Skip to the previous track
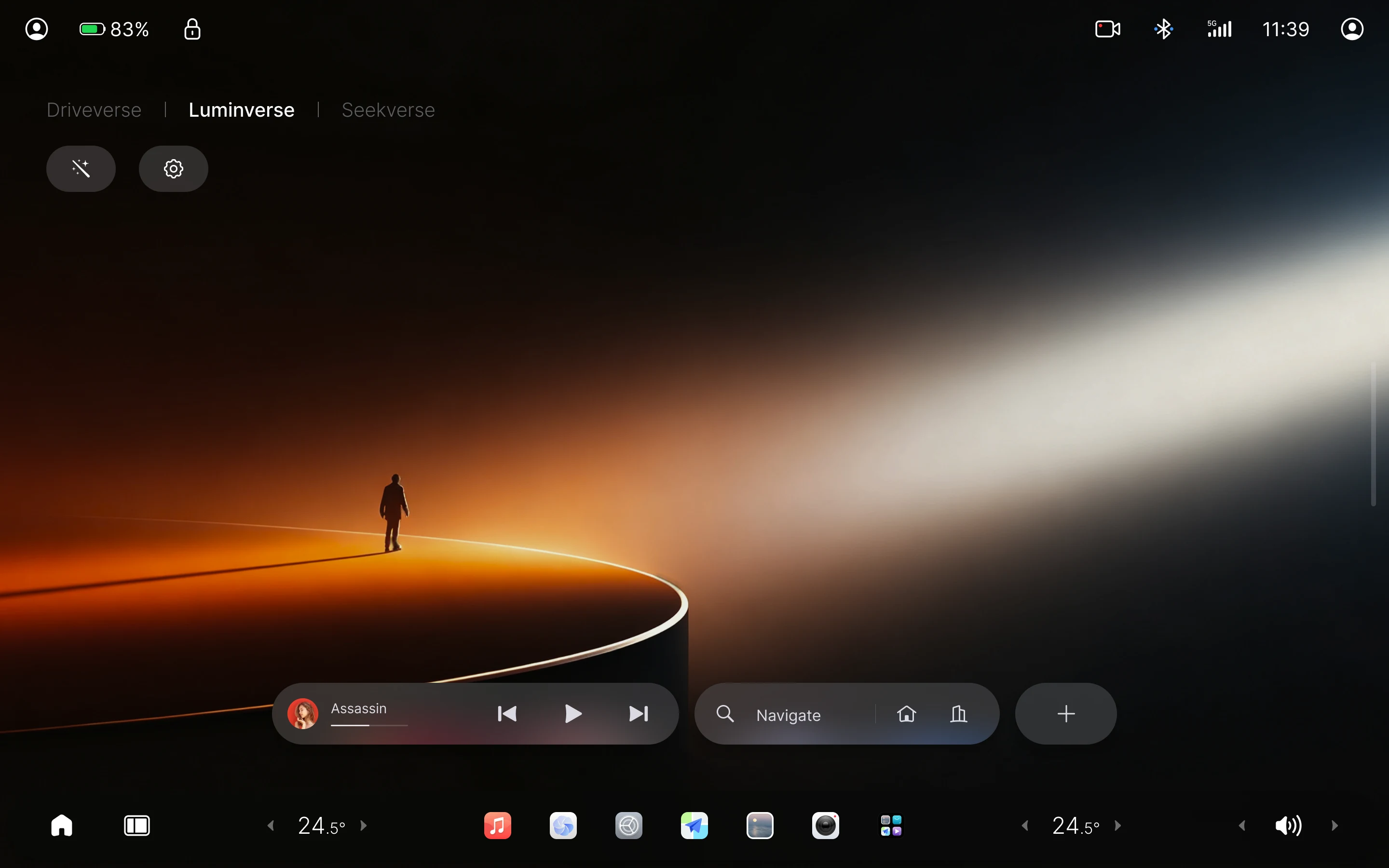1389x868 pixels. pos(507,714)
